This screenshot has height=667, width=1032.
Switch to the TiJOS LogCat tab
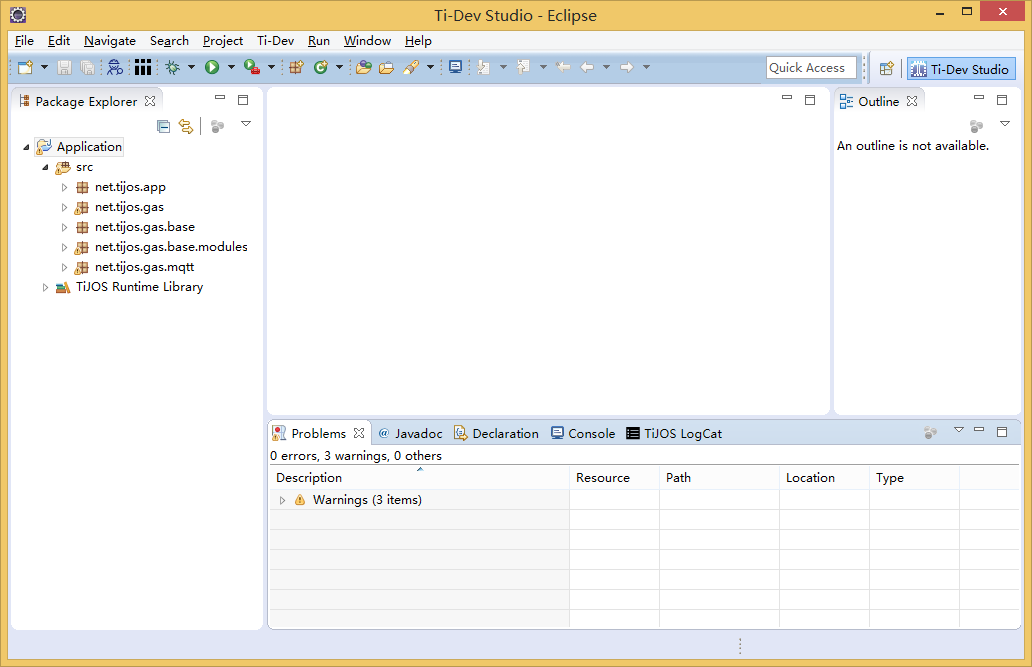[x=674, y=433]
